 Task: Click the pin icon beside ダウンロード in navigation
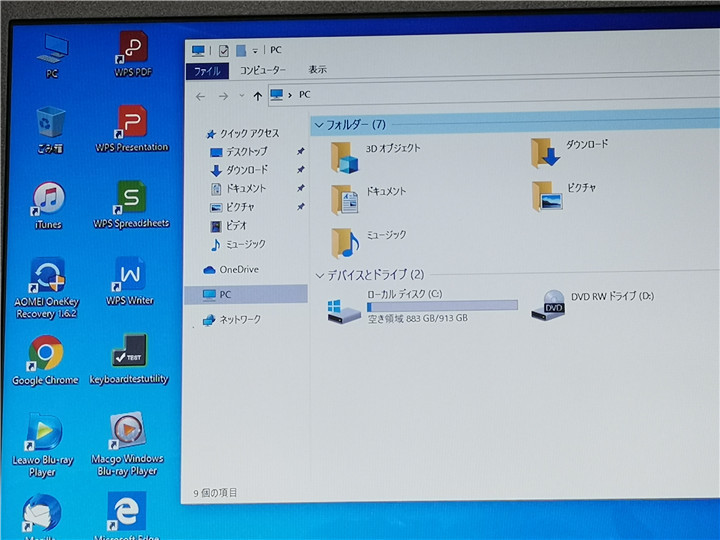pos(300,169)
